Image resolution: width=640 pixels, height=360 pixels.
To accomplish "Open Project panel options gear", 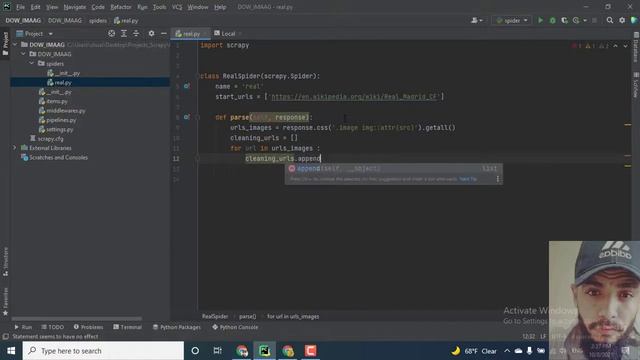I will coord(151,33).
